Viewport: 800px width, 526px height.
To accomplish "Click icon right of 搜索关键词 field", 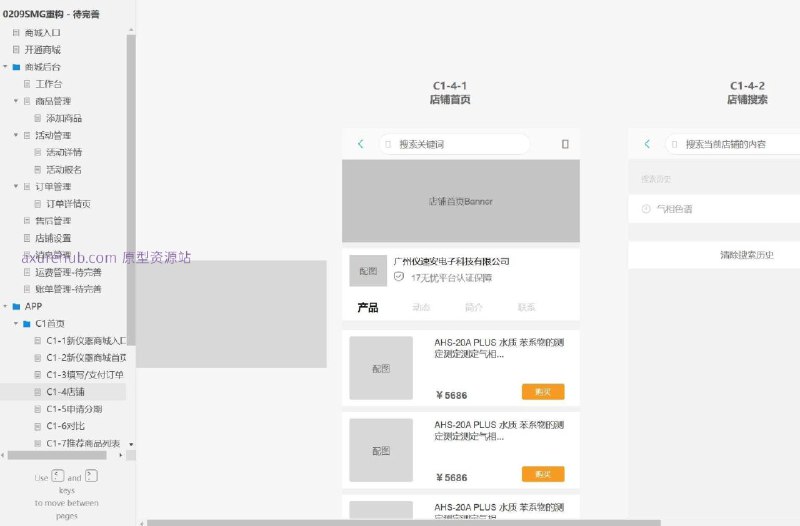I will (x=565, y=144).
